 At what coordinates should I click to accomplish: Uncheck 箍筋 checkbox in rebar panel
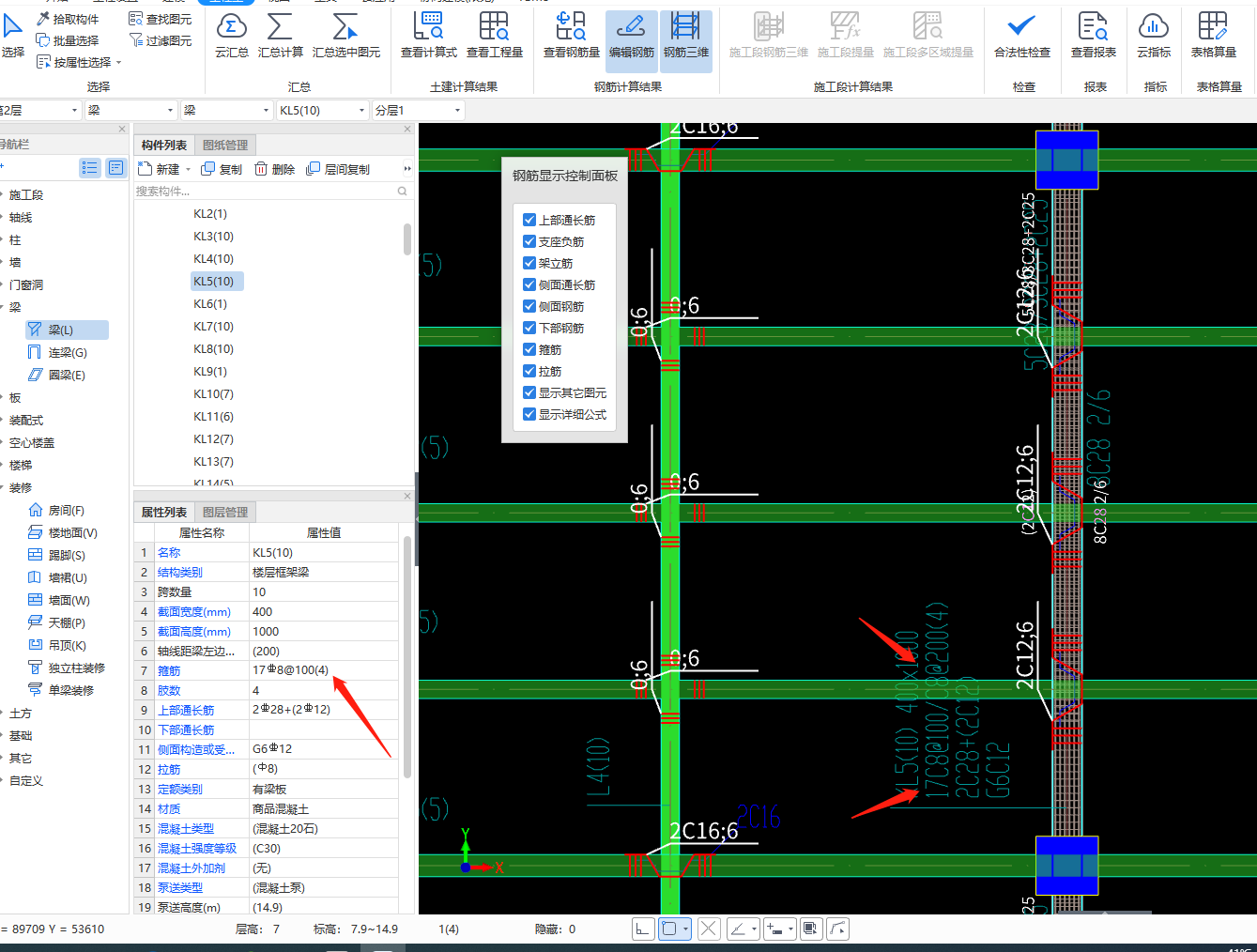(529, 349)
